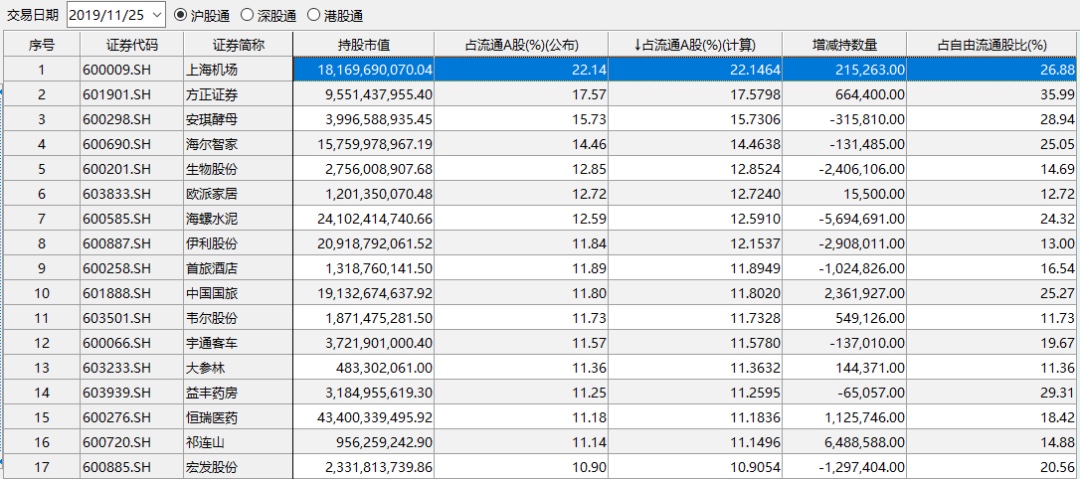Click holding change -5,694,691.00

[x=844, y=218]
